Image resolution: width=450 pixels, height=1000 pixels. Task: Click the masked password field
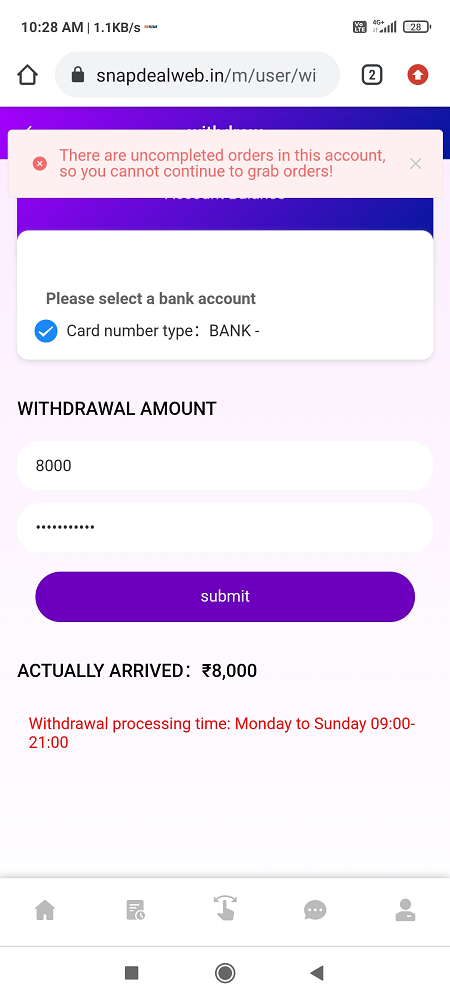tap(225, 527)
